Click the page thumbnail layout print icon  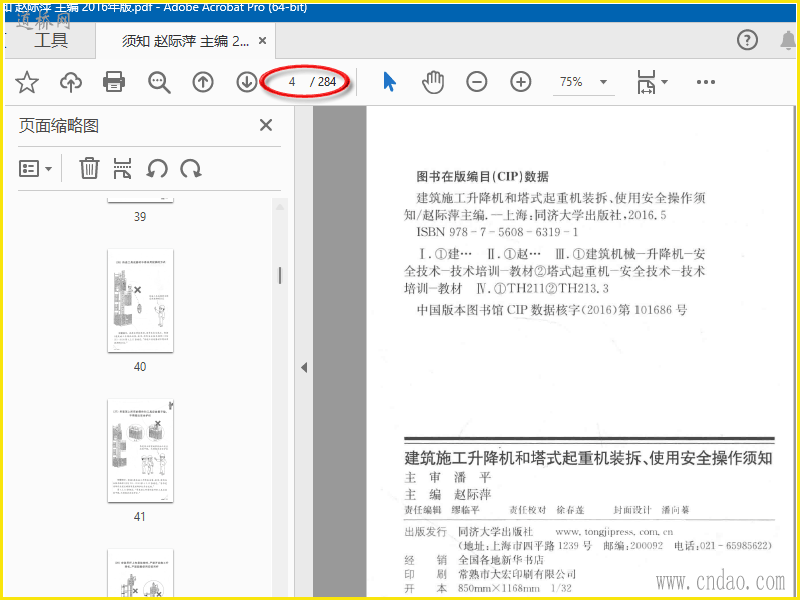122,168
